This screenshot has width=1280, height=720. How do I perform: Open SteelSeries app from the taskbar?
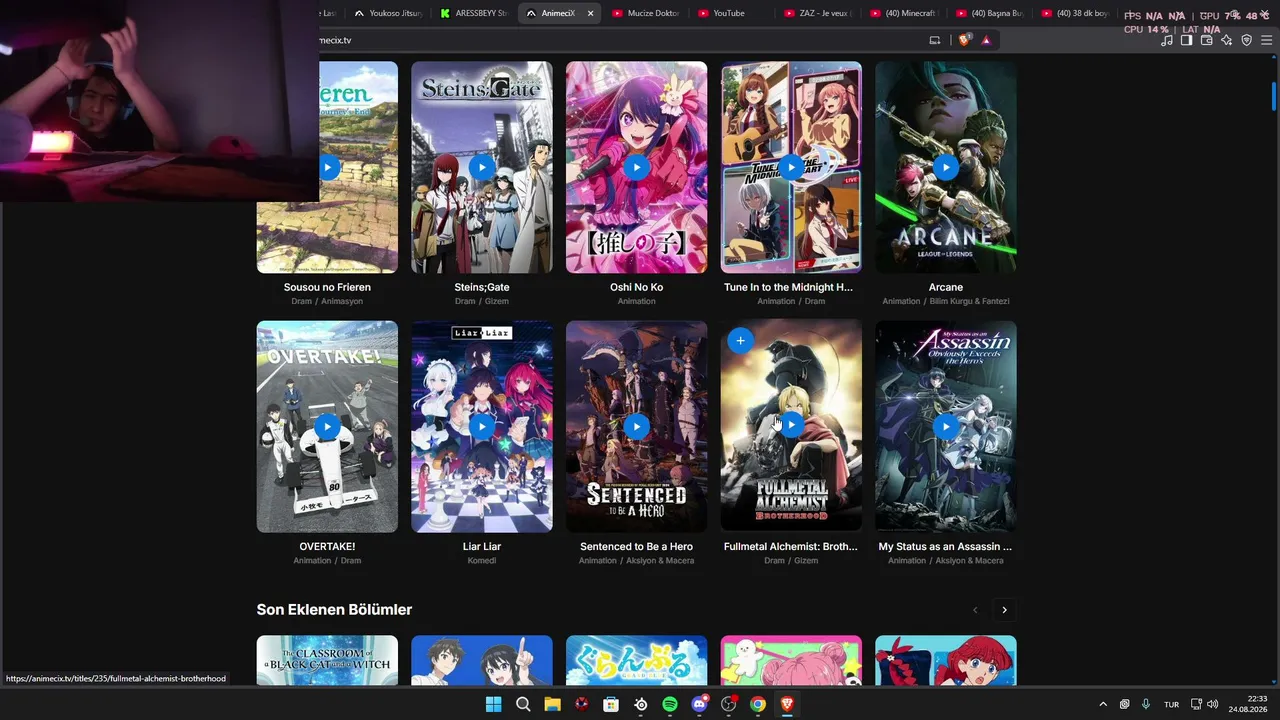click(x=641, y=704)
